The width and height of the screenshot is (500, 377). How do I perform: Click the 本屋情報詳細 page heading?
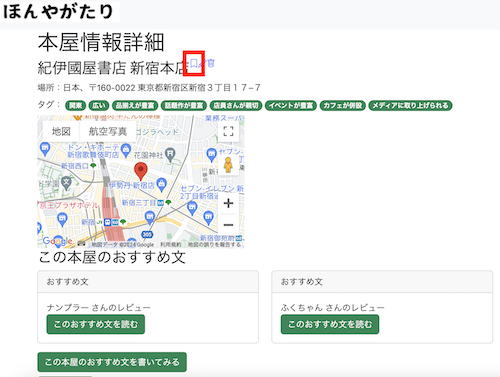point(101,42)
